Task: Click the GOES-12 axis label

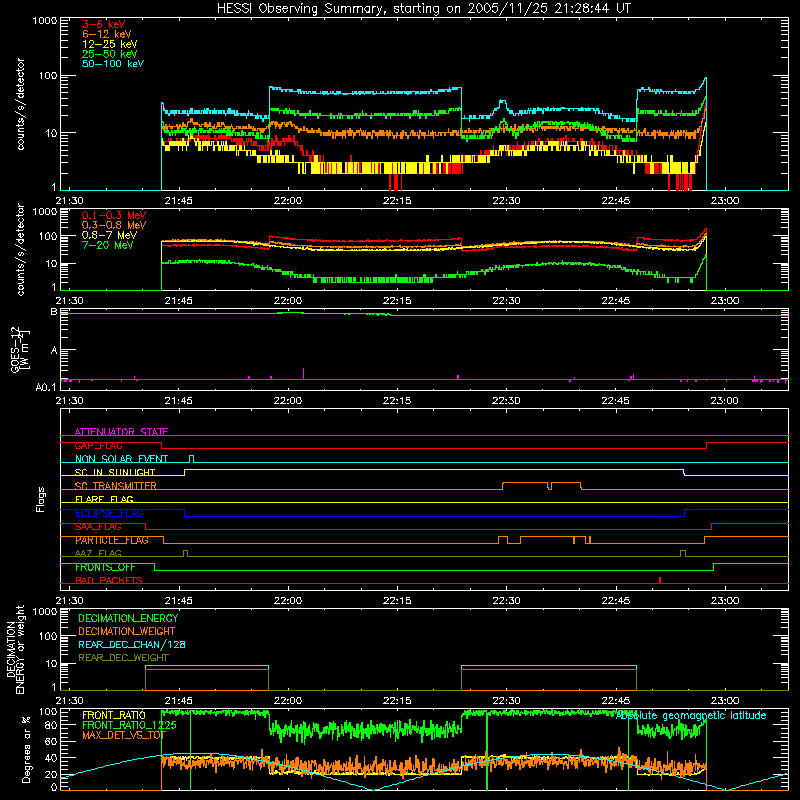Action: click(20, 349)
